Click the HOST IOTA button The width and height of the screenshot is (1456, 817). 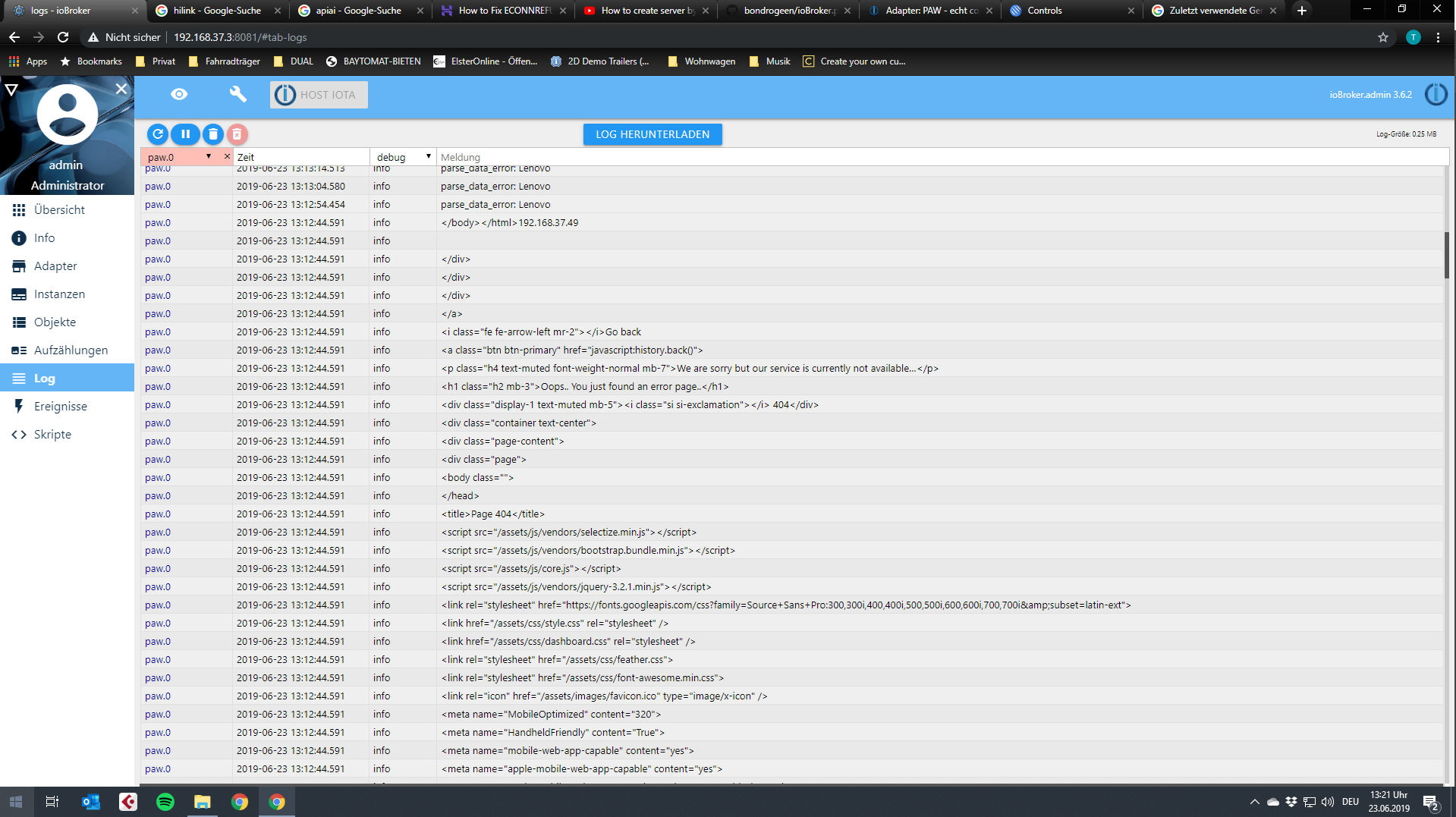(319, 95)
